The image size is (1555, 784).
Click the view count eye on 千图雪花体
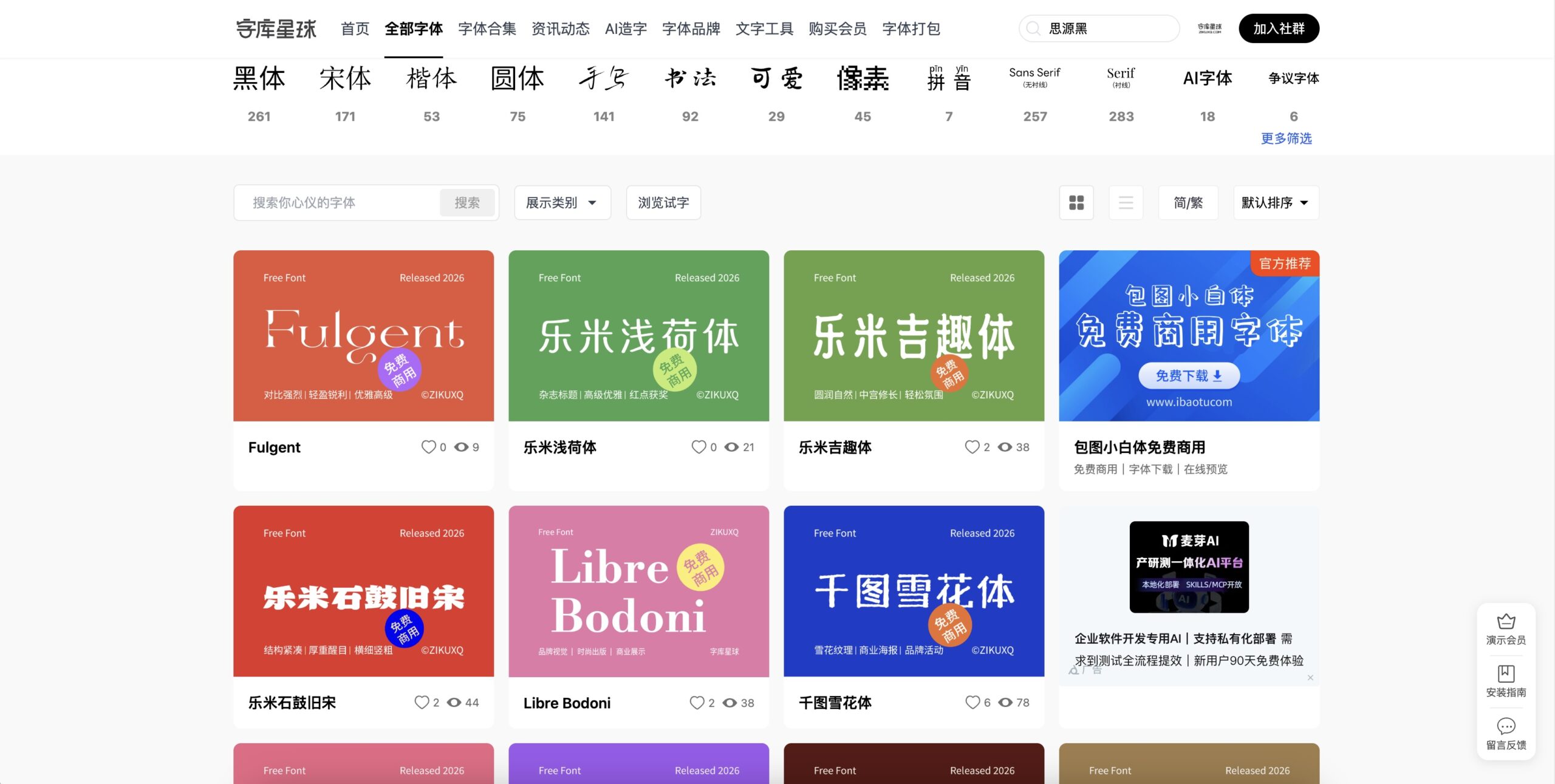1006,703
